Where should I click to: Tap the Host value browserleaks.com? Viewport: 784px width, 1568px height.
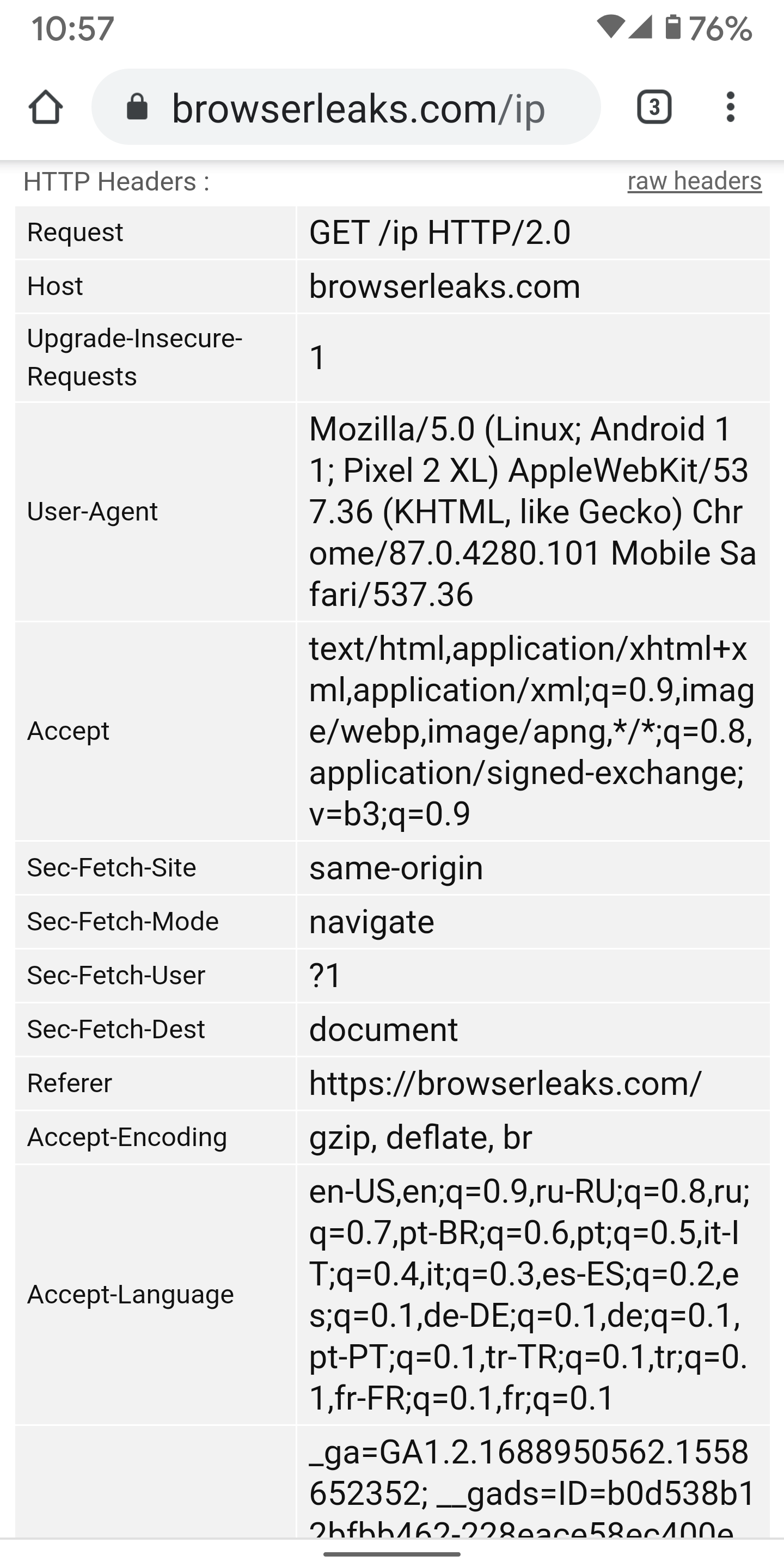(445, 286)
